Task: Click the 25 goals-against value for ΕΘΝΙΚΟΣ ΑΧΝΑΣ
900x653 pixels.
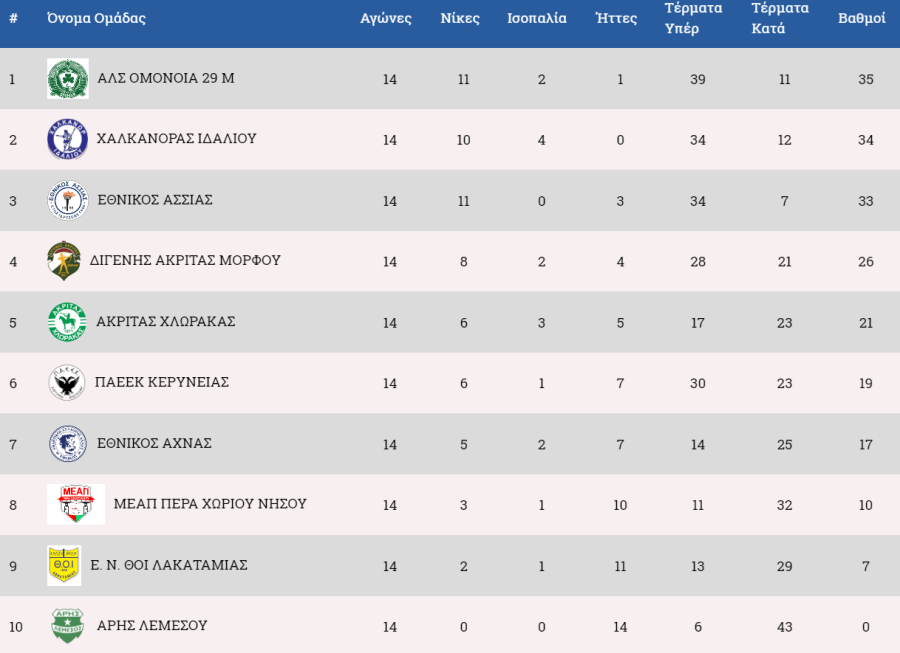Action: pos(784,444)
